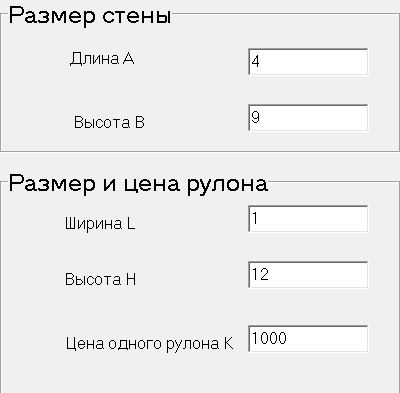Click the field containing value 4
Viewport: 400px width, 393px height.
coord(308,62)
